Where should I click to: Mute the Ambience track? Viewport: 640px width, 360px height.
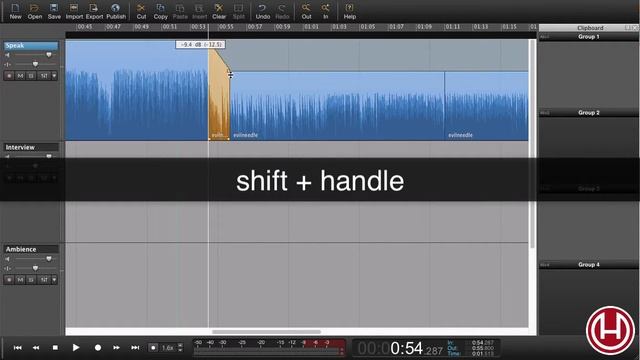(20, 280)
